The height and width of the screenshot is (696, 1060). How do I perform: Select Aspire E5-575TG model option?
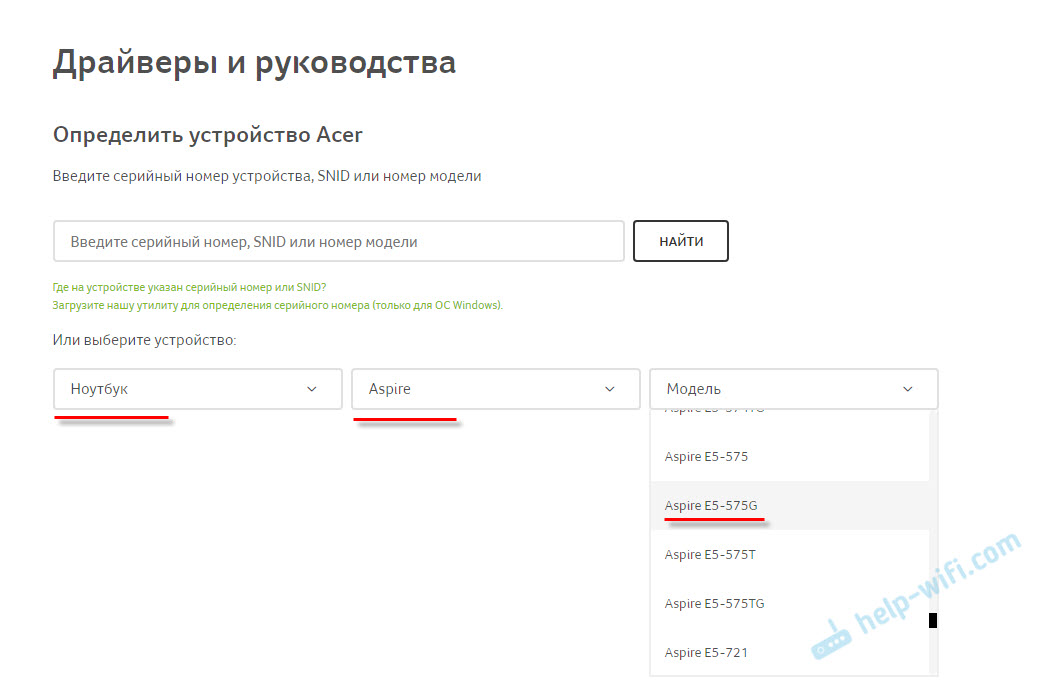(x=714, y=604)
